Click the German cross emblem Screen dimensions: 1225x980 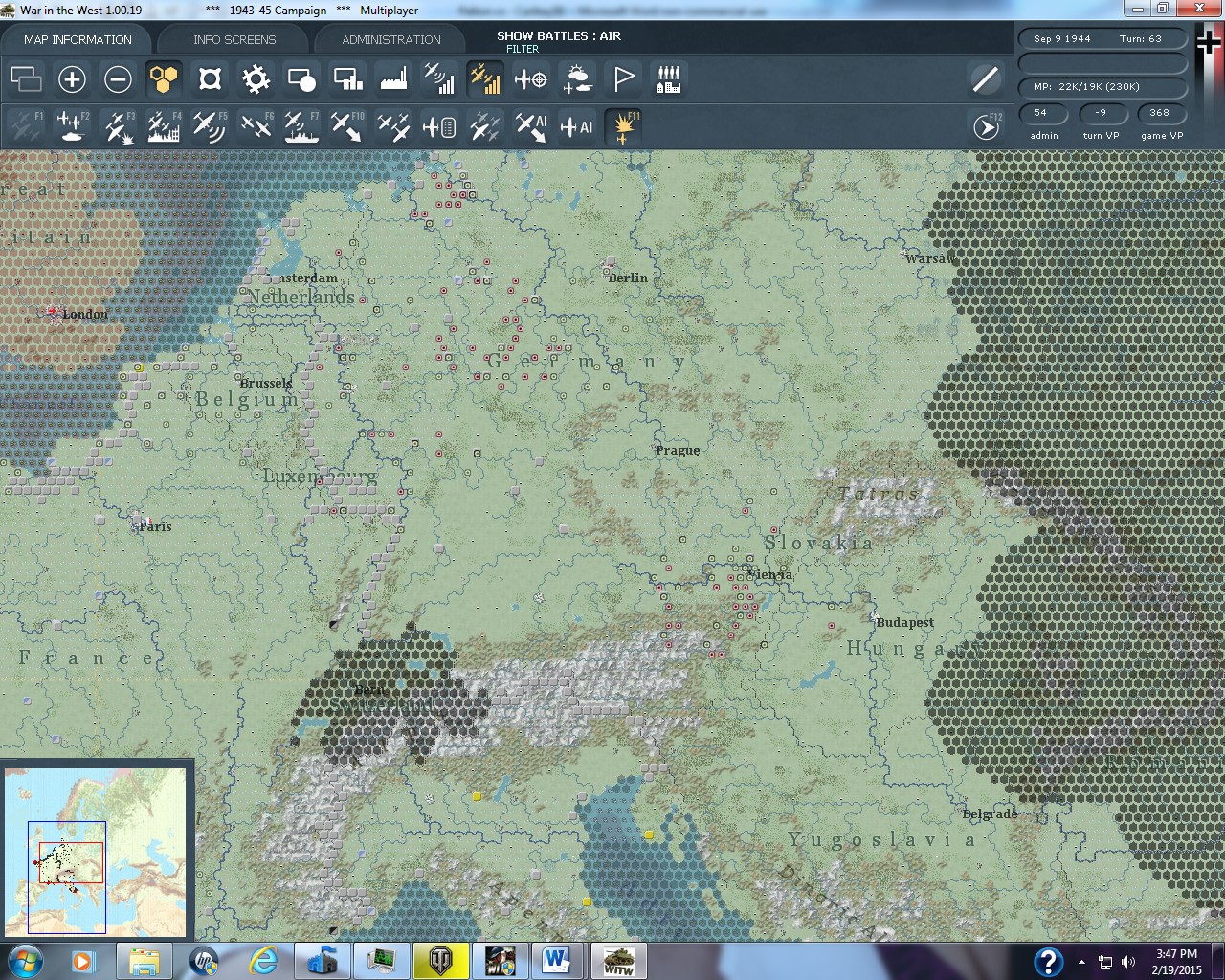pos(1208,43)
